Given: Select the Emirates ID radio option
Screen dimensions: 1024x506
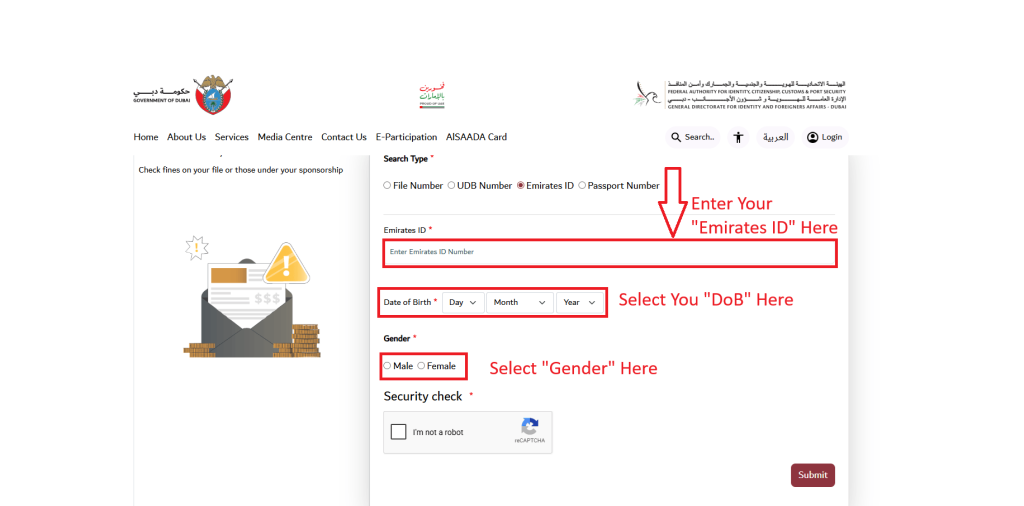Looking at the screenshot, I should 520,185.
